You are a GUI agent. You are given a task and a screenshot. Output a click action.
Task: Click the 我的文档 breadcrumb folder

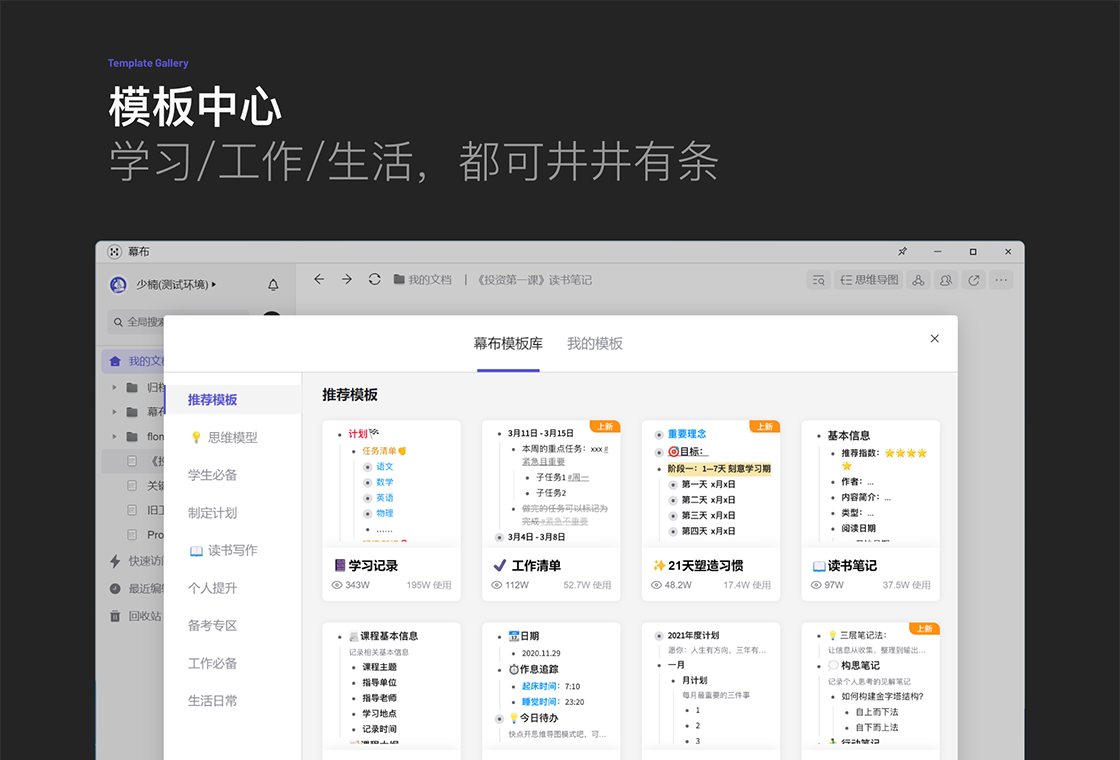[423, 280]
